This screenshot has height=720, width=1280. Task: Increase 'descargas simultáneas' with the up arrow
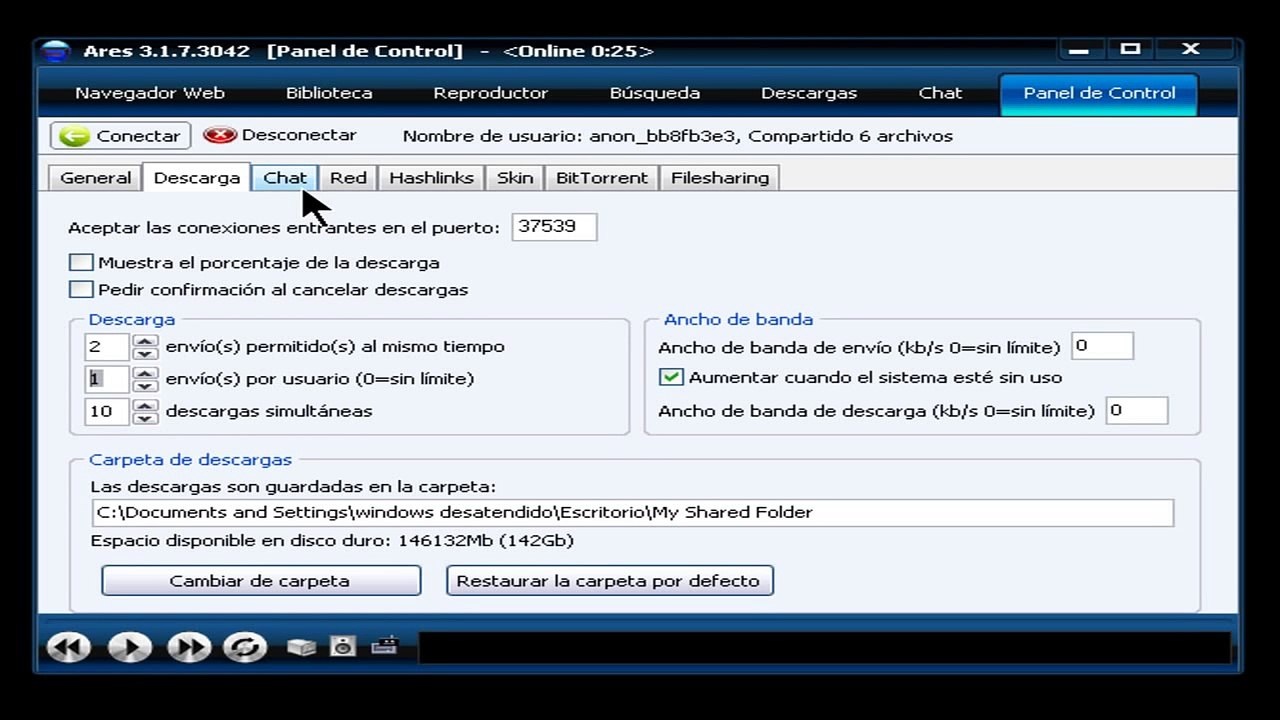point(146,405)
